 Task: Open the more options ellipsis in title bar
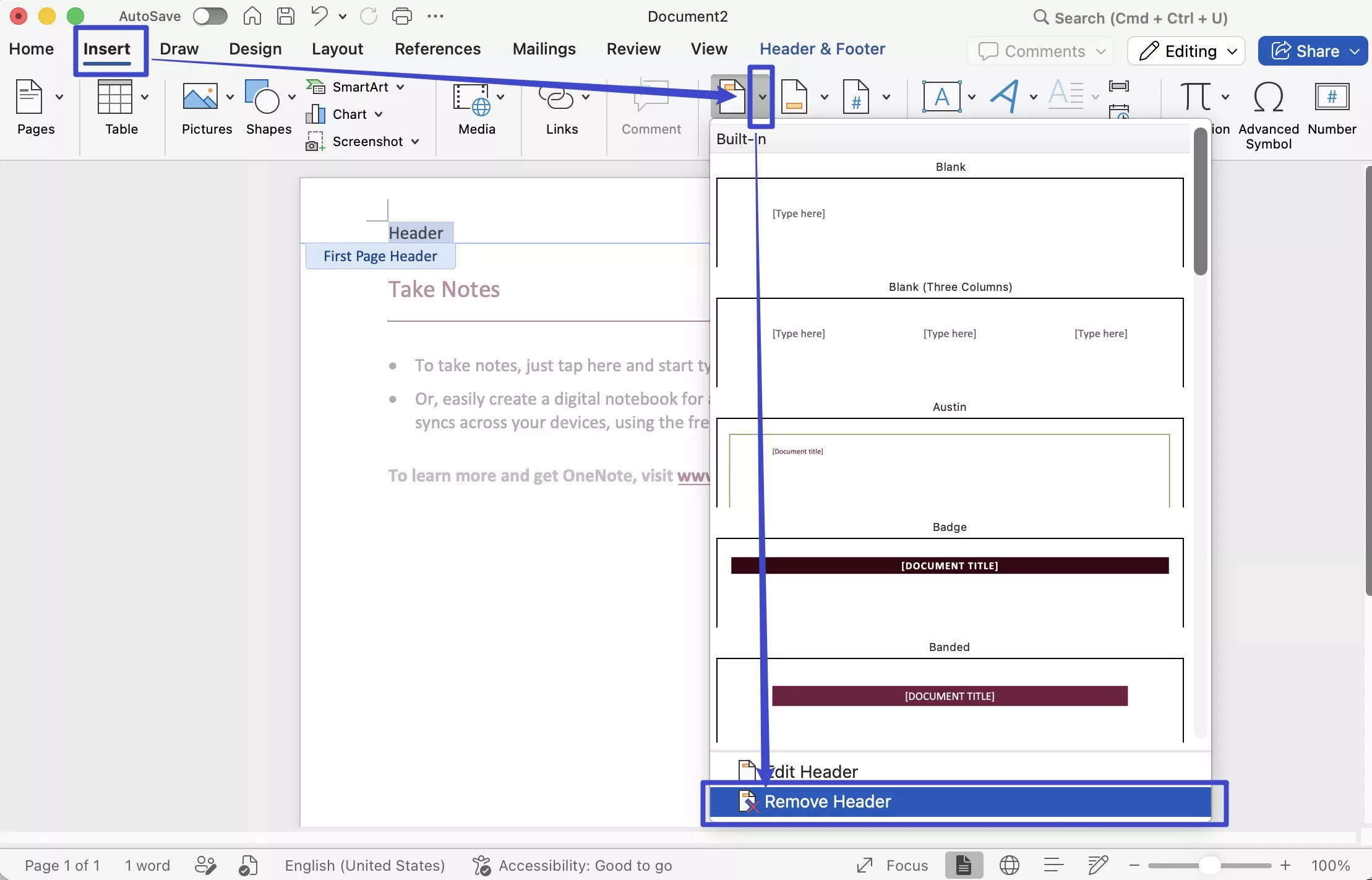tap(435, 16)
